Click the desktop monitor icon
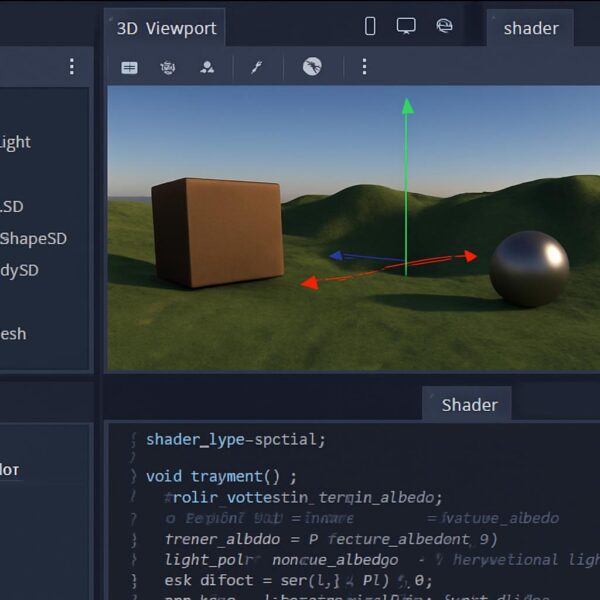 point(406,26)
